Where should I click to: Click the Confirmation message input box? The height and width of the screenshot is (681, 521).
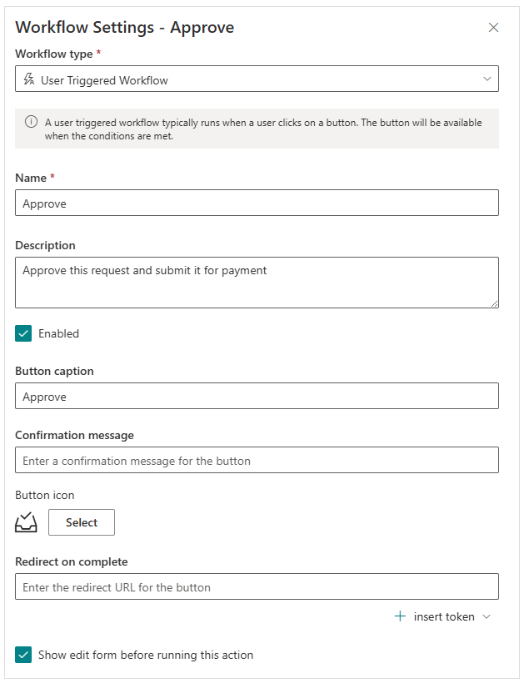[x=257, y=460]
